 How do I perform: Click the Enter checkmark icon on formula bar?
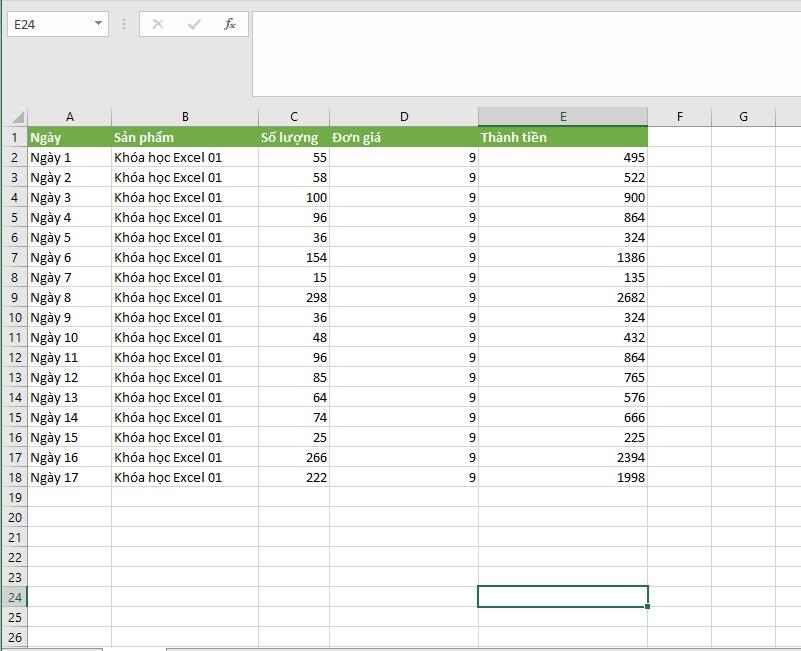[x=194, y=24]
